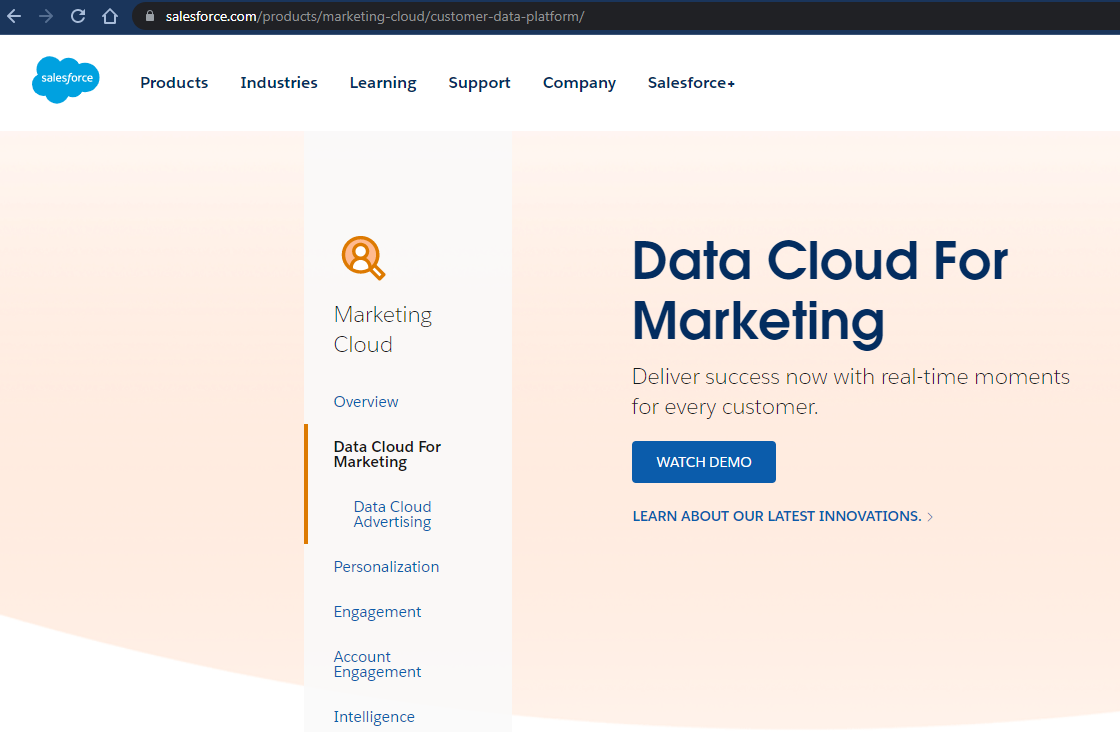Click the Marketing Cloud sidebar heading

[383, 329]
